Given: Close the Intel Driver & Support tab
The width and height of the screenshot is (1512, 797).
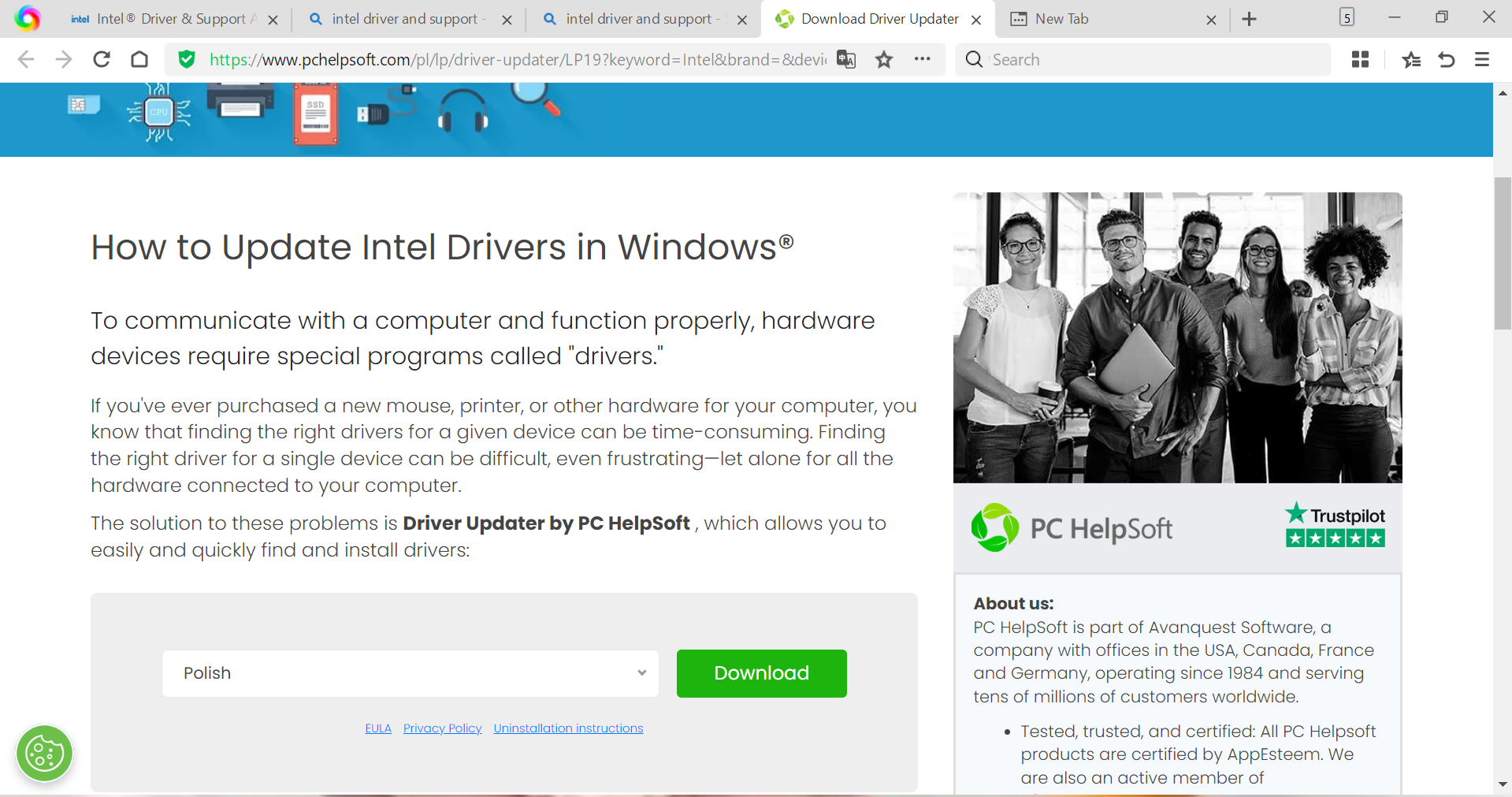Looking at the screenshot, I should pyautogui.click(x=273, y=20).
